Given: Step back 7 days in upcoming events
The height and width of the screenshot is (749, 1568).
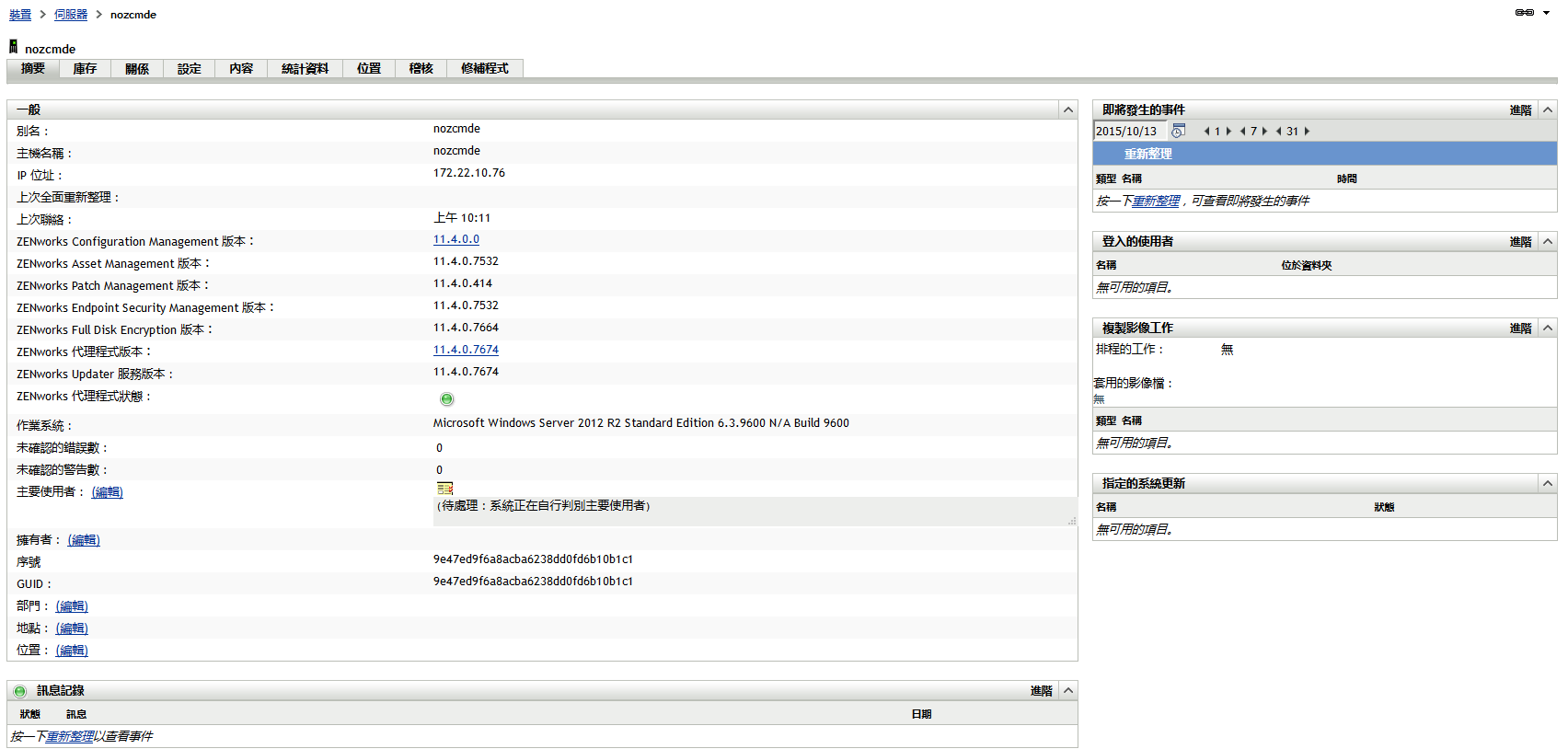Looking at the screenshot, I should tap(1242, 132).
